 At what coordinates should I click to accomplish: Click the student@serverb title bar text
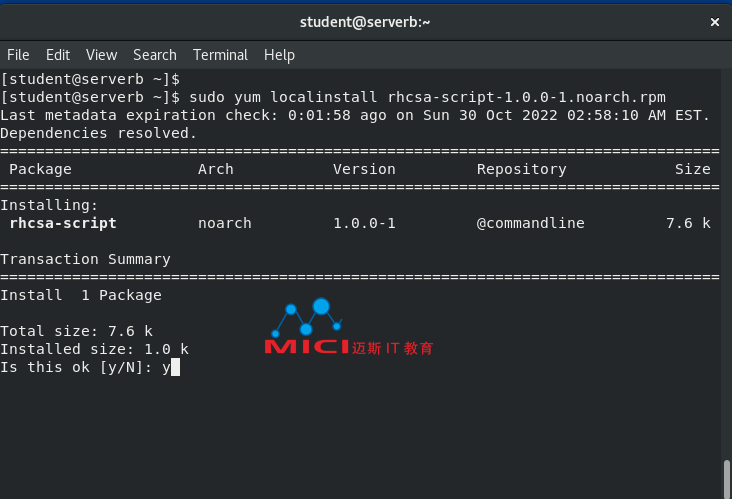click(365, 22)
